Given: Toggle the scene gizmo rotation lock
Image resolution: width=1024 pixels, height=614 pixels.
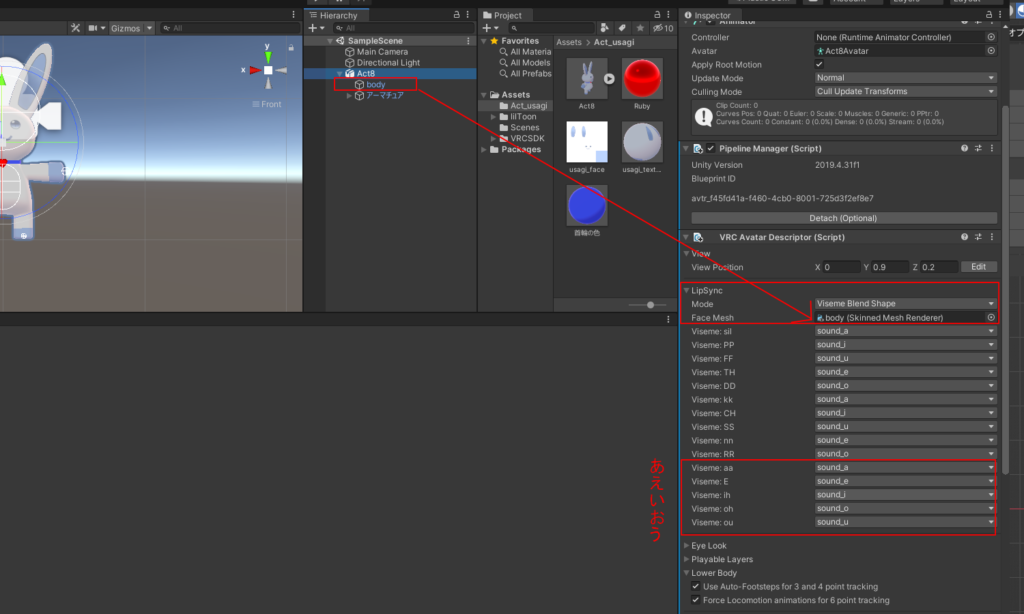Looking at the screenshot, I should pos(291,47).
